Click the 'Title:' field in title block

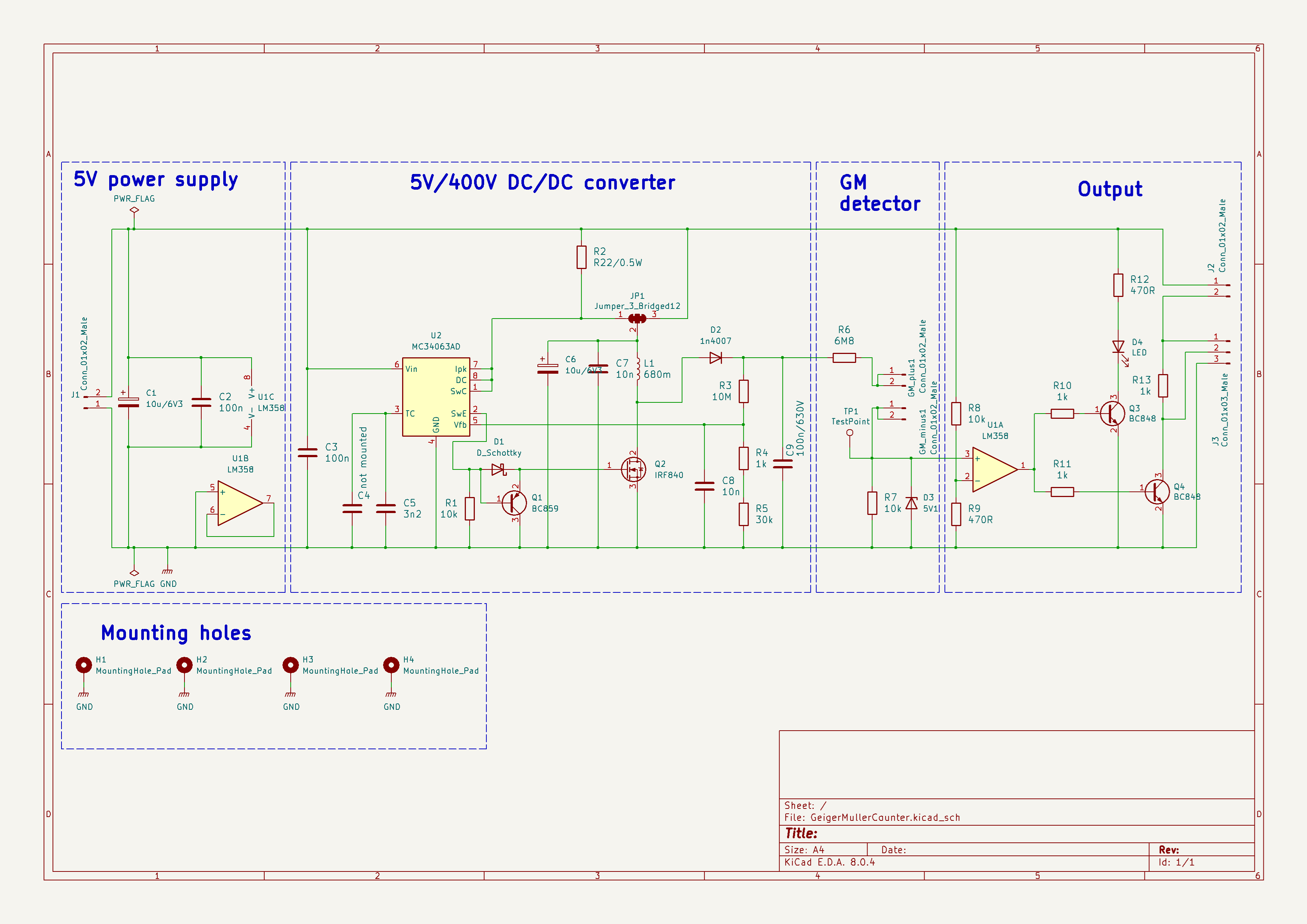(x=801, y=833)
